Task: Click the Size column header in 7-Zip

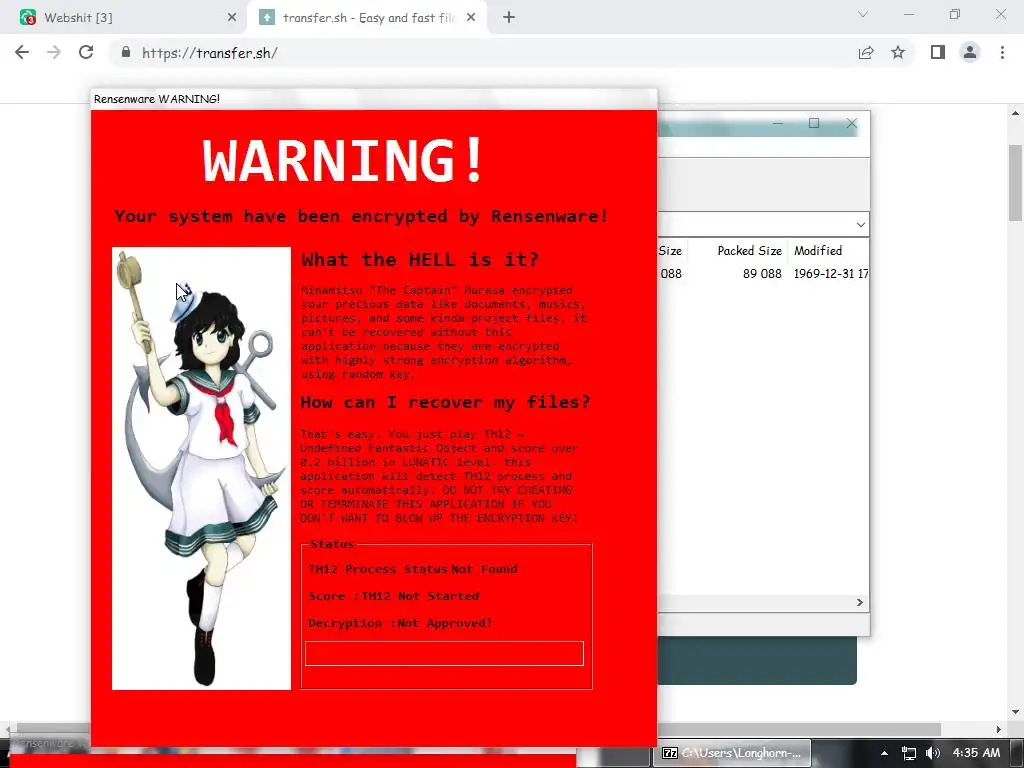Action: coord(670,251)
